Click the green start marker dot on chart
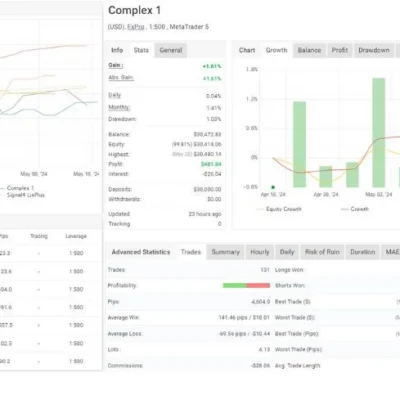 (273, 187)
